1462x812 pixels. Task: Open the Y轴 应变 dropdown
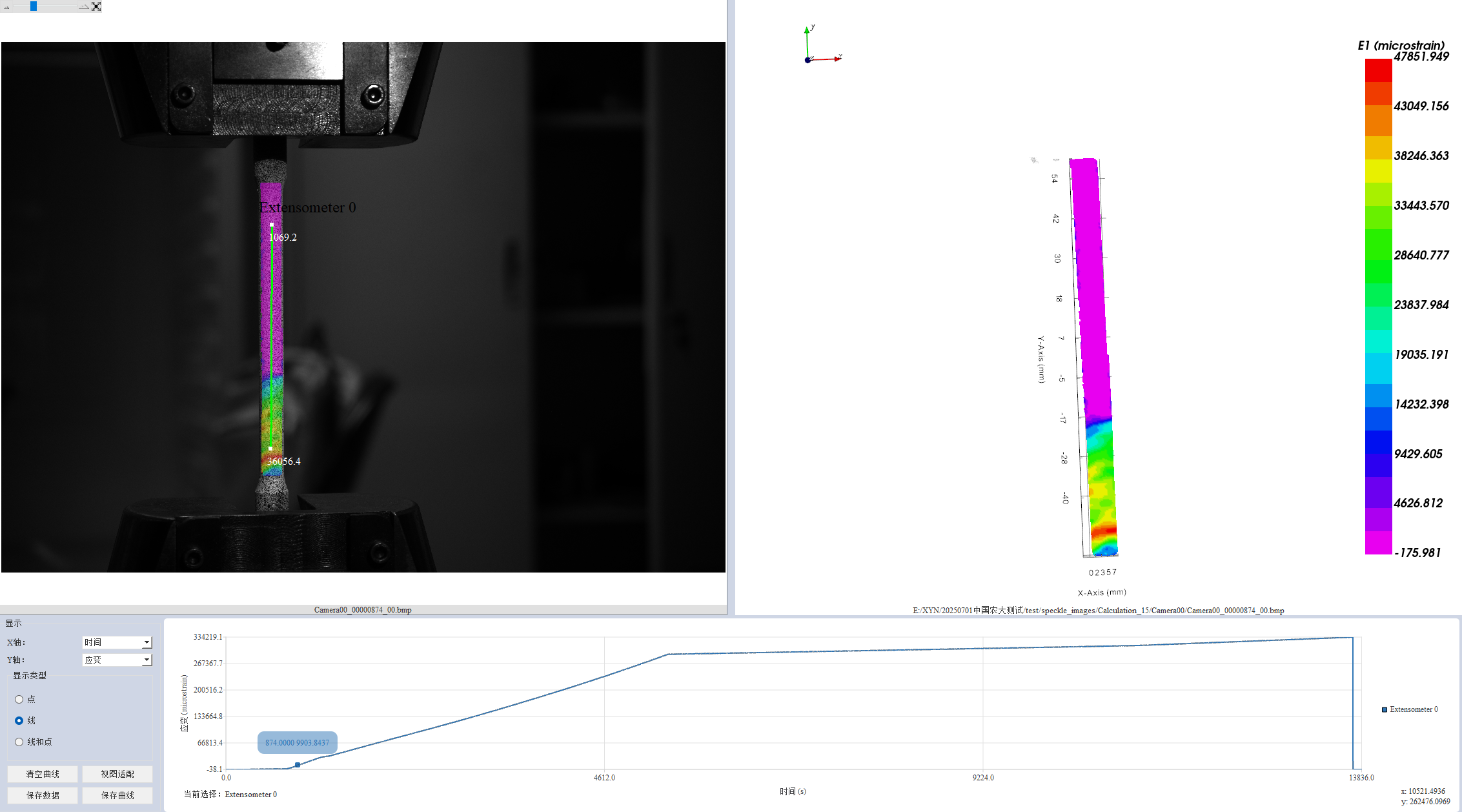click(113, 660)
